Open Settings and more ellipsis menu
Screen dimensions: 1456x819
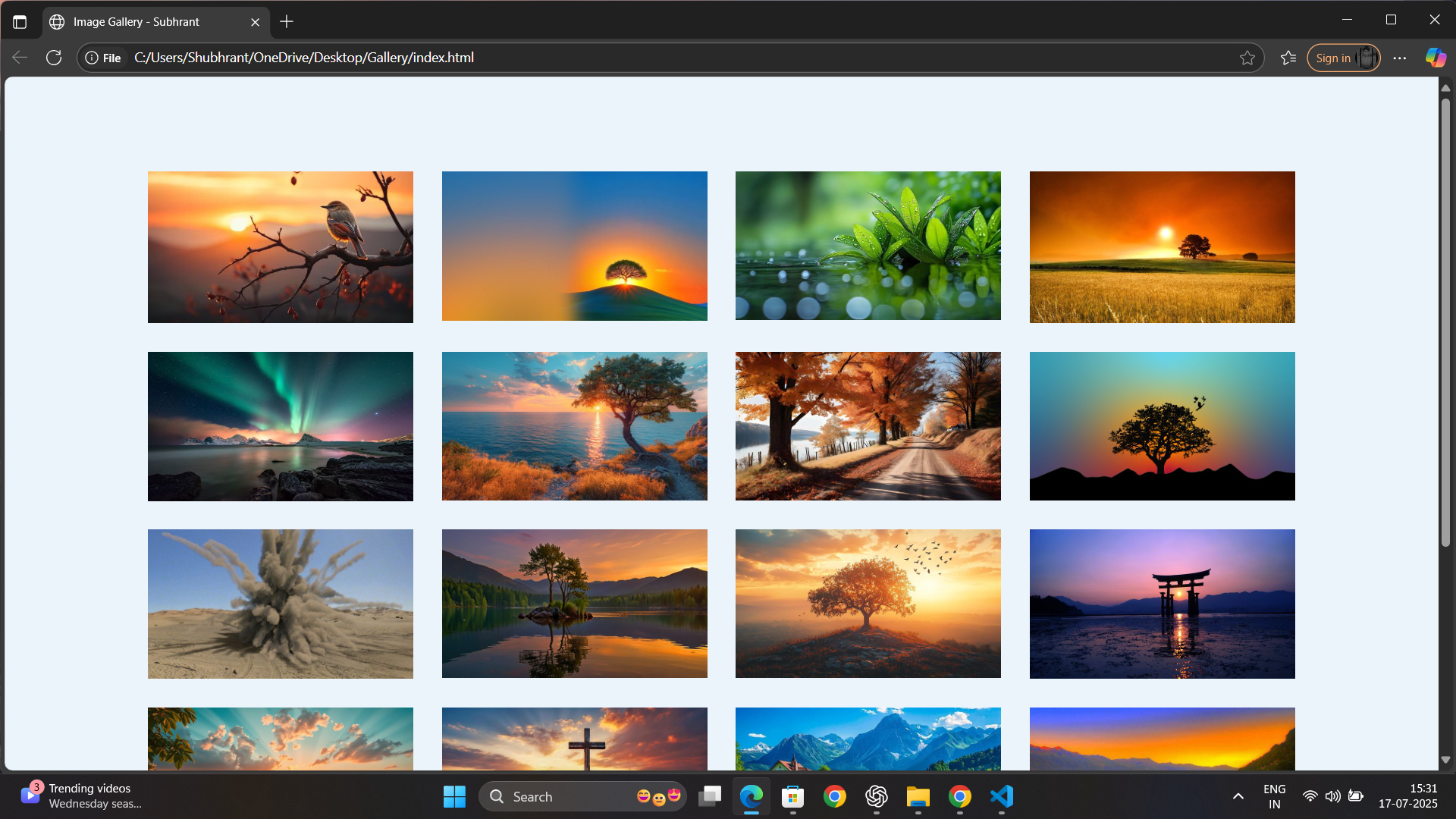(x=1400, y=58)
